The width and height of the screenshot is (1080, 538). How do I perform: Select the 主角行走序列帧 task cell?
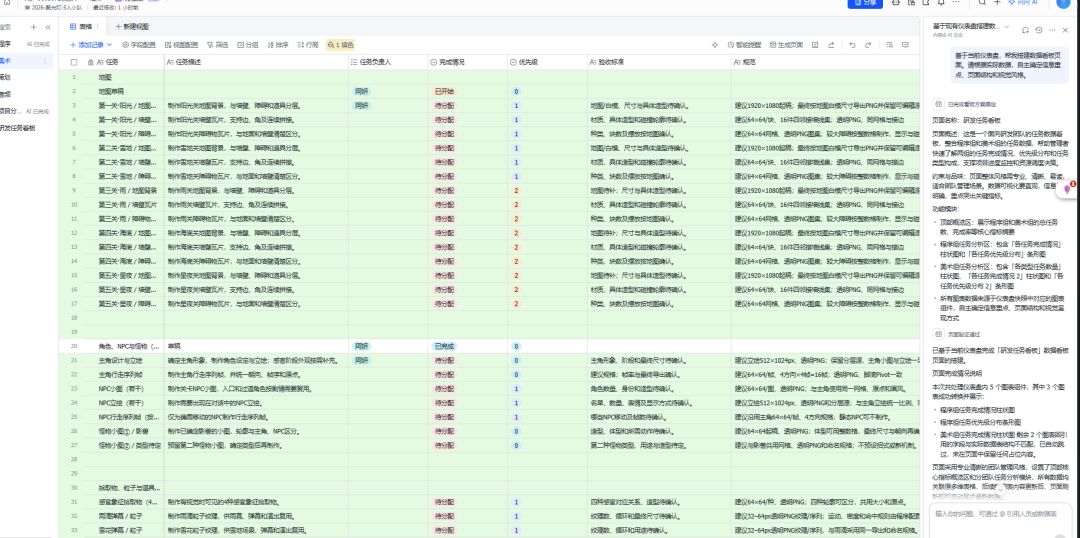point(125,374)
